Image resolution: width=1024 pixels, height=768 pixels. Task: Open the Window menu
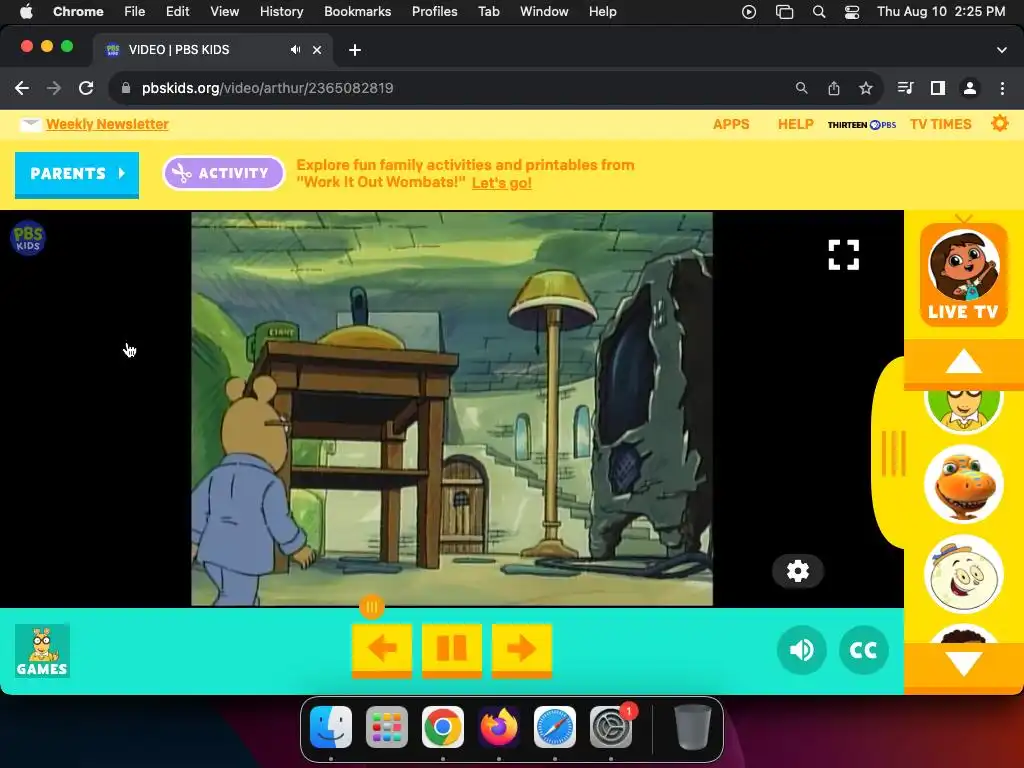tap(544, 12)
